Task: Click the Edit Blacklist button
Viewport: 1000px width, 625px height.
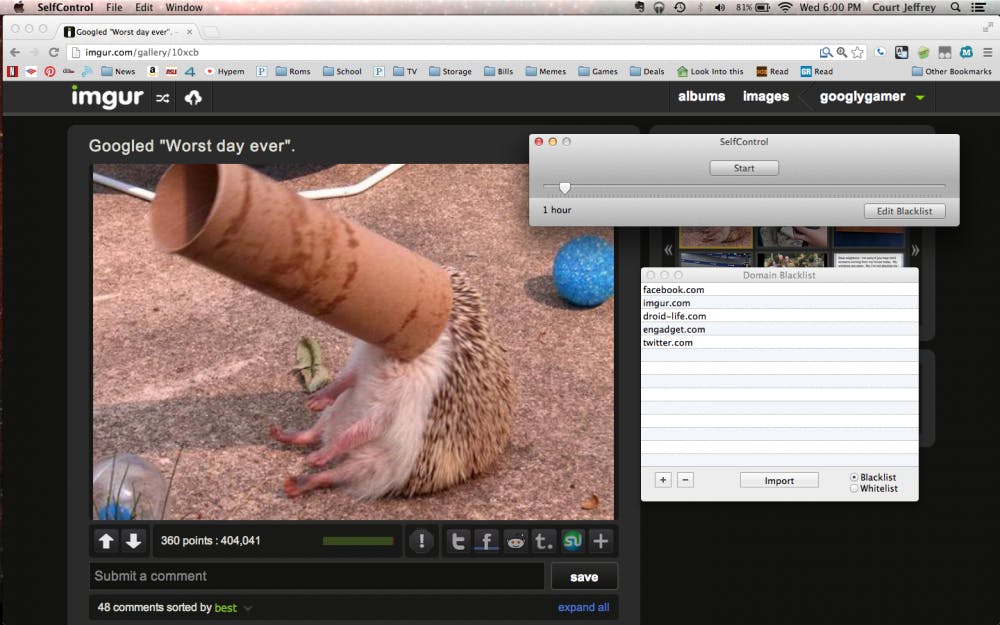Action: click(904, 211)
